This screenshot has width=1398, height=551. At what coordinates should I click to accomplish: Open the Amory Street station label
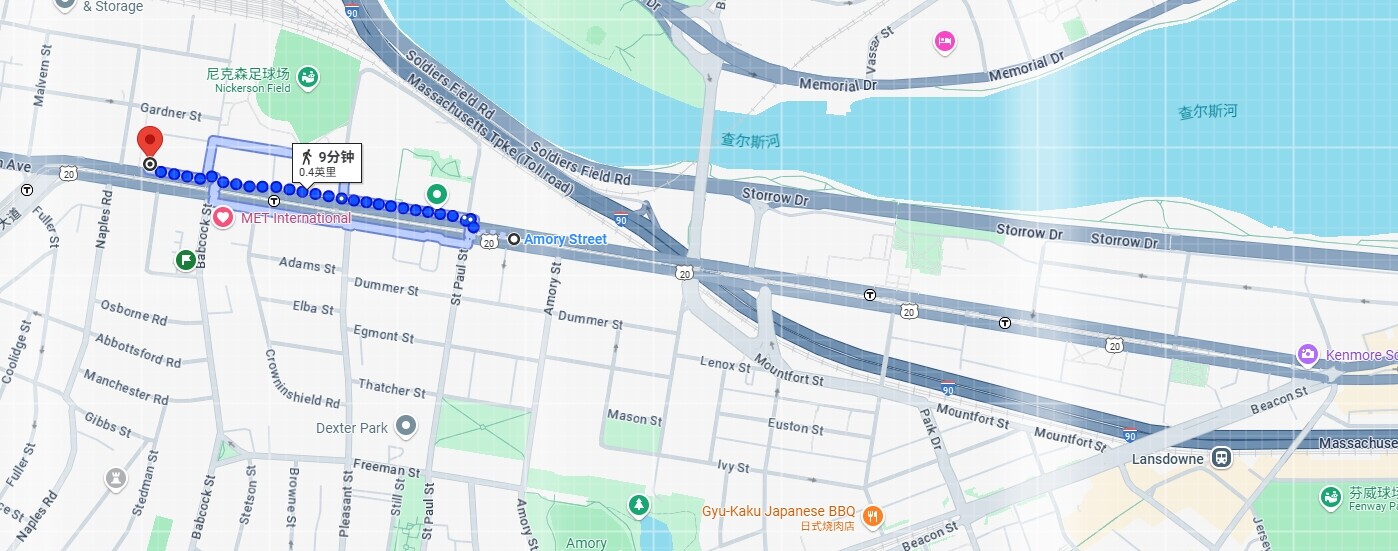(565, 240)
